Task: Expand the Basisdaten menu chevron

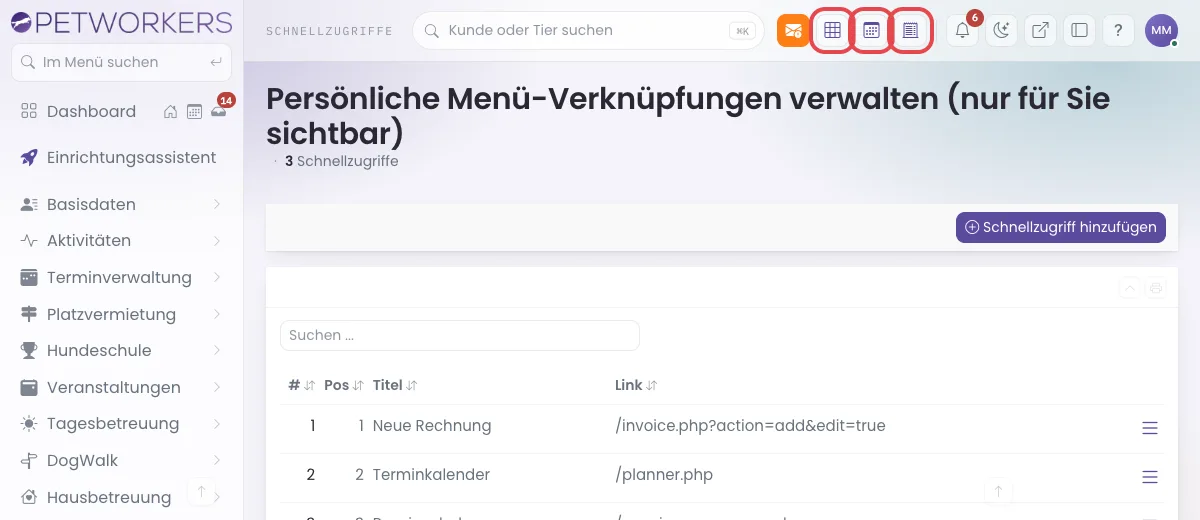Action: tap(217, 204)
